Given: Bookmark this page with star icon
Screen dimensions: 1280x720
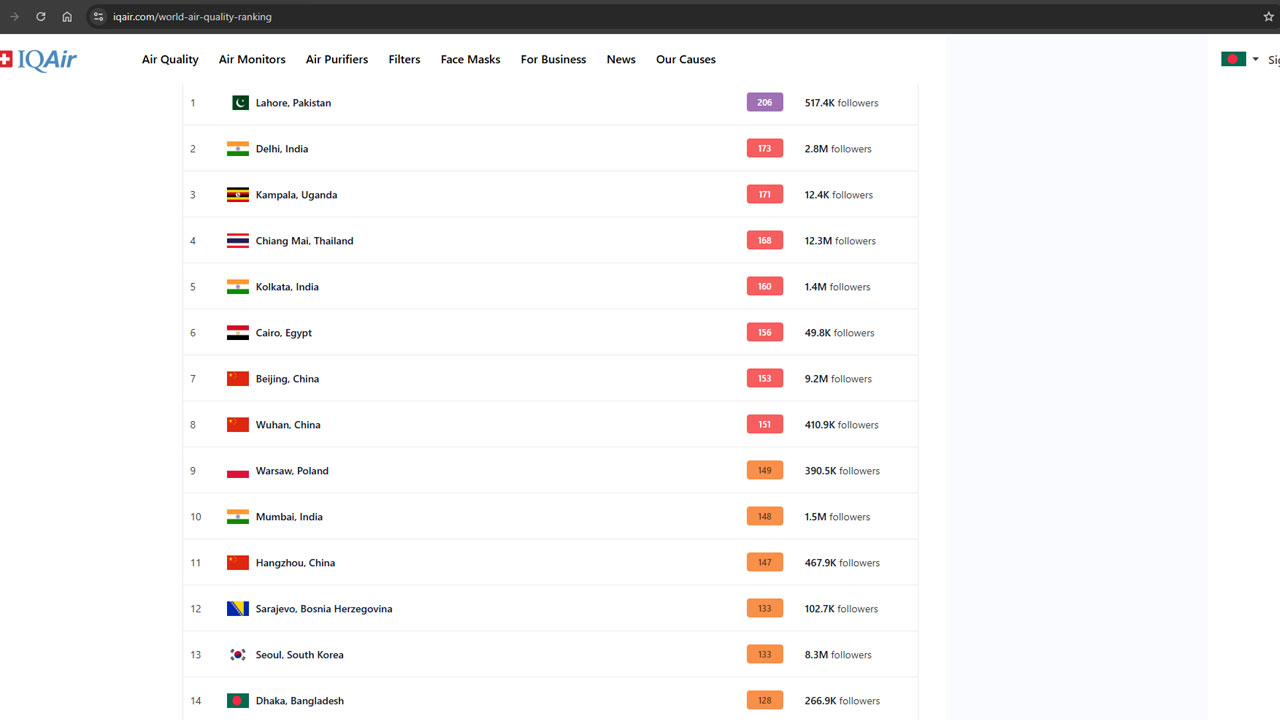Looking at the screenshot, I should (x=1268, y=17).
